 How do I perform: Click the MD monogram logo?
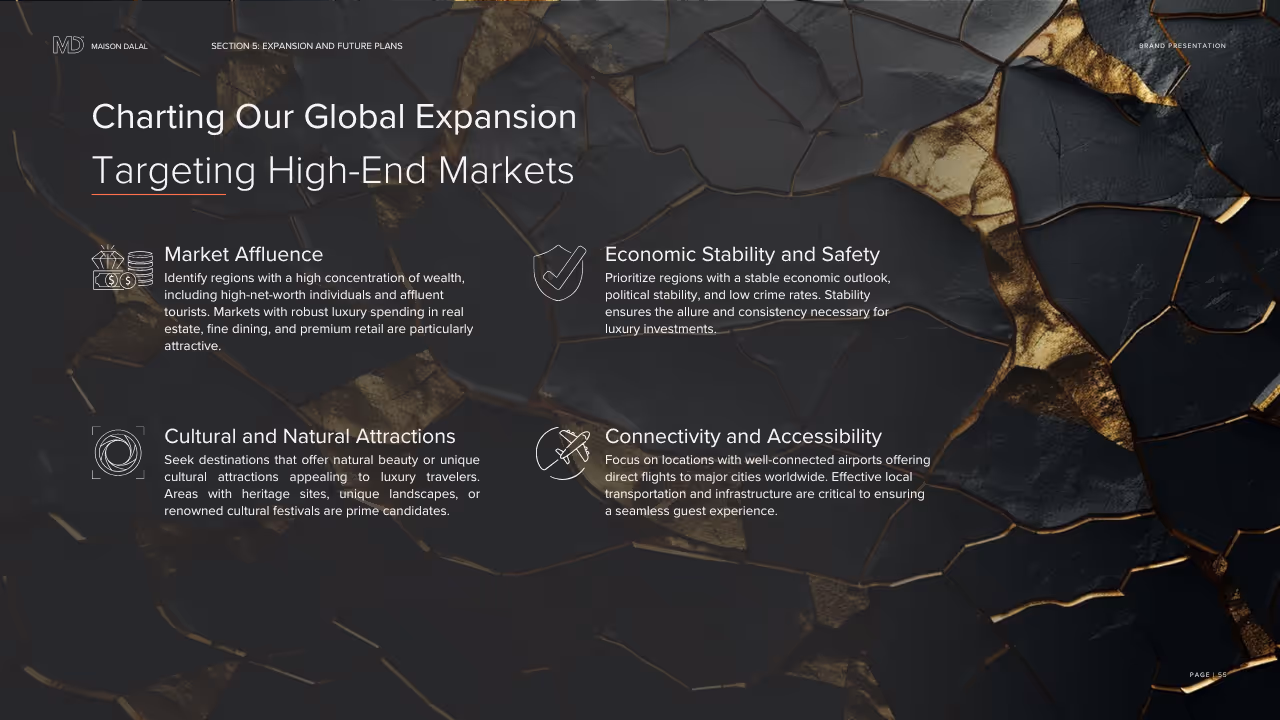(68, 44)
